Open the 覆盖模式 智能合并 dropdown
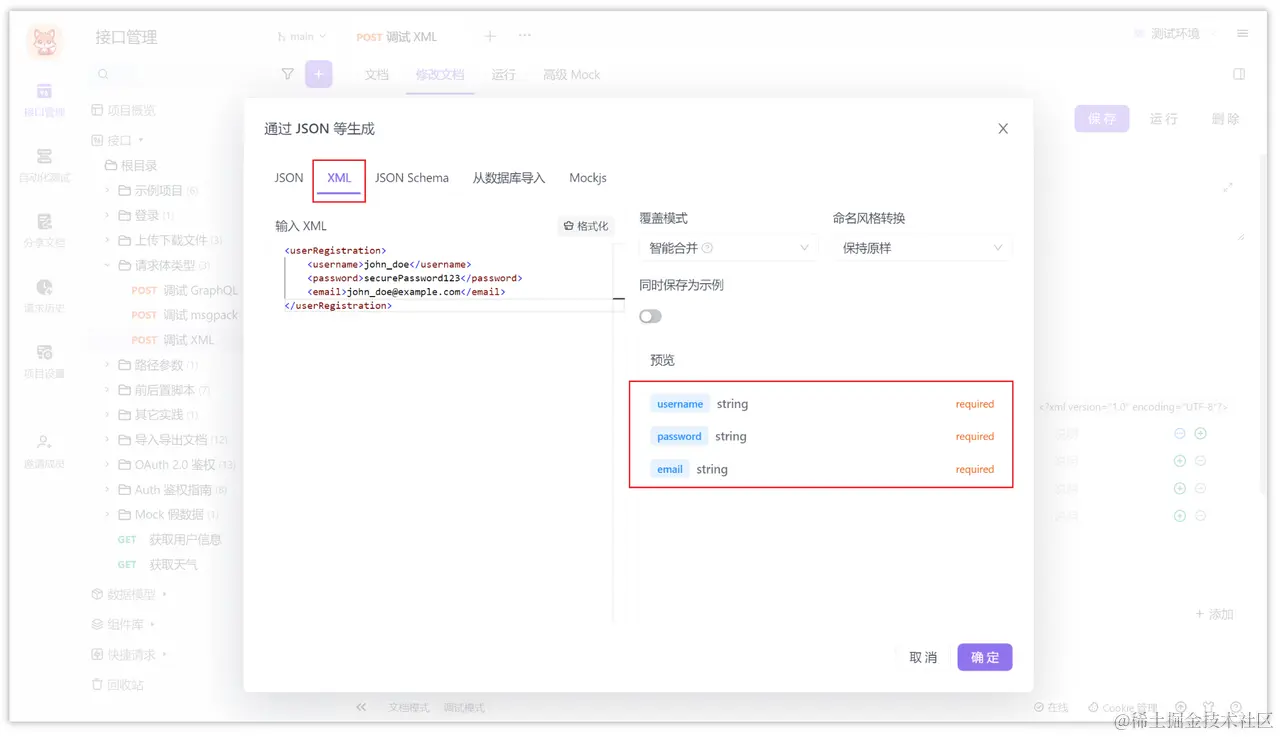The height and width of the screenshot is (737, 1280). [728, 247]
